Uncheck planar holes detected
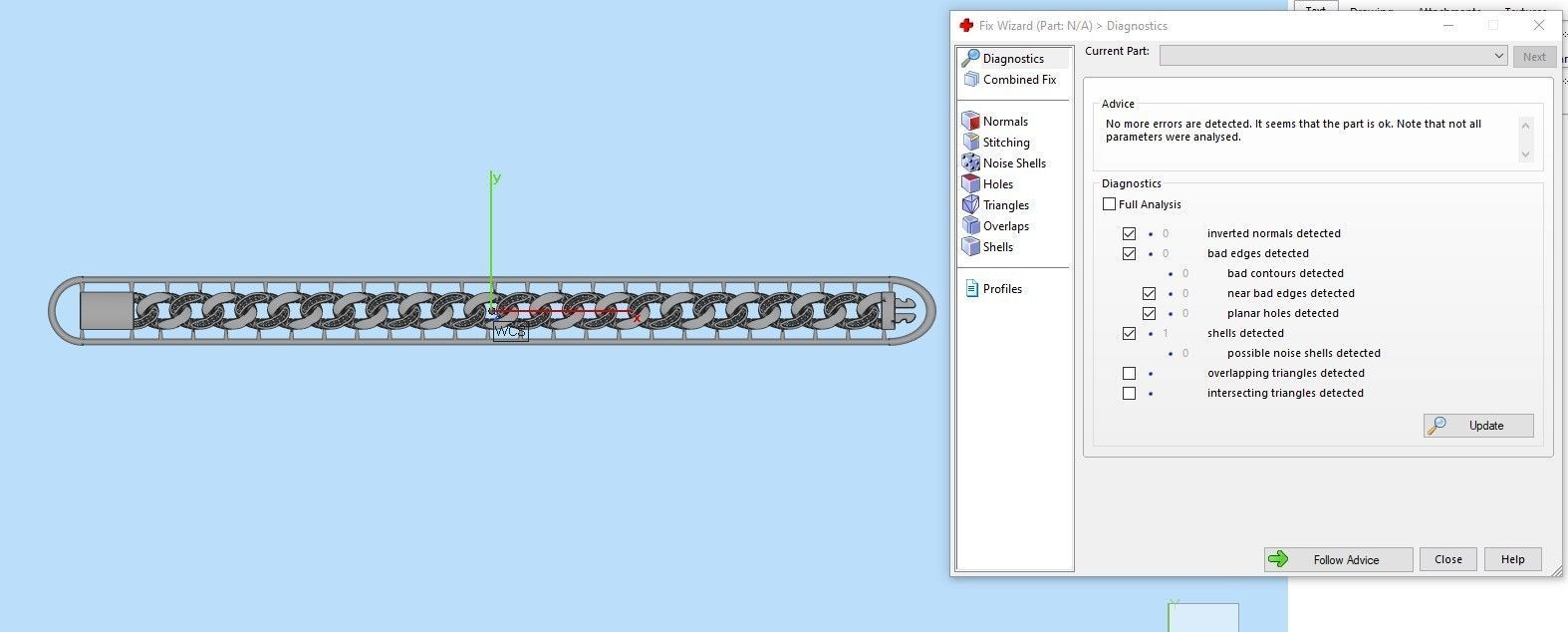This screenshot has width=1568, height=632. pos(1149,313)
